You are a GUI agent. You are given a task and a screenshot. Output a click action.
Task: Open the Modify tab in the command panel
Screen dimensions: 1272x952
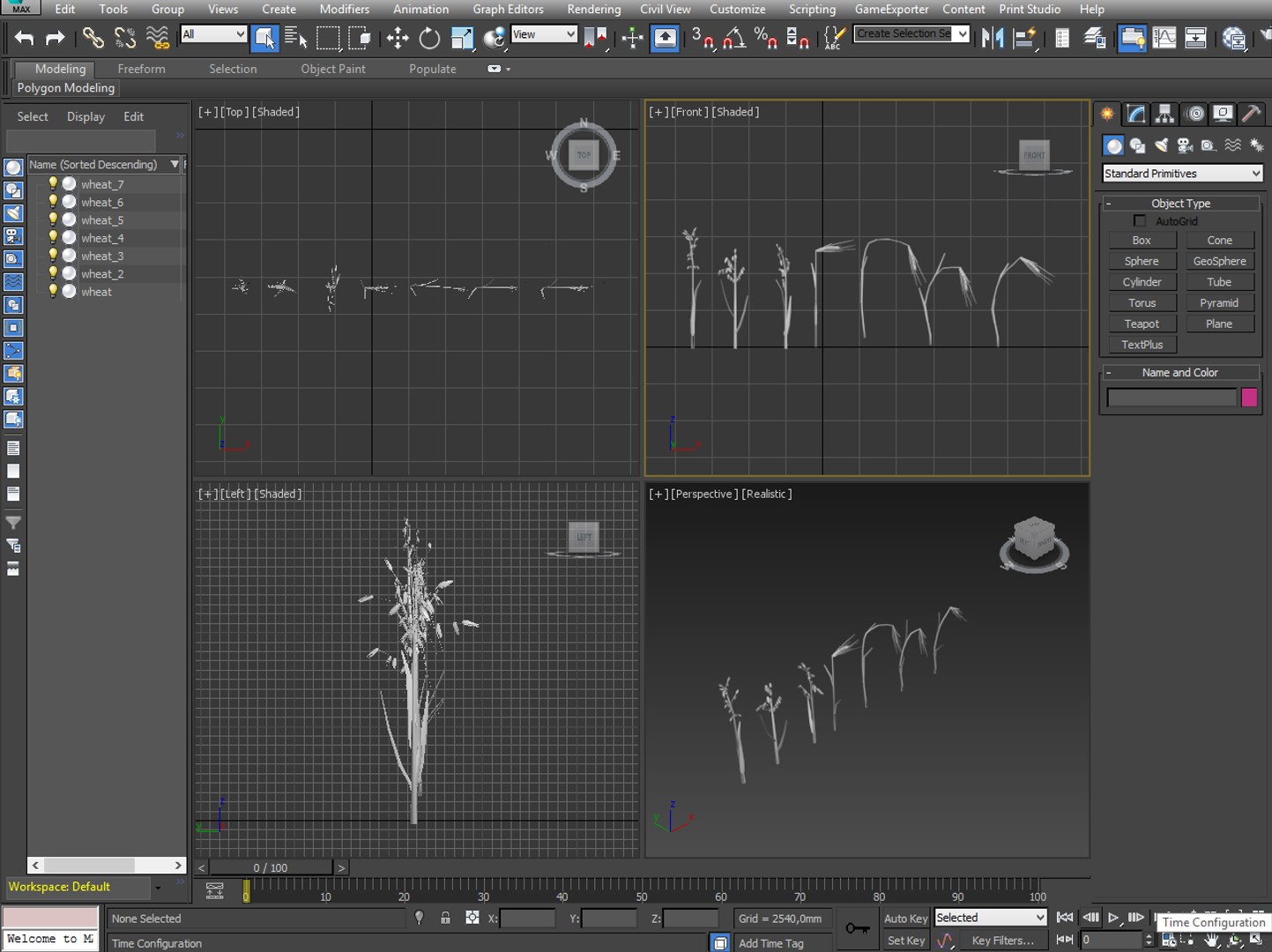[1136, 114]
